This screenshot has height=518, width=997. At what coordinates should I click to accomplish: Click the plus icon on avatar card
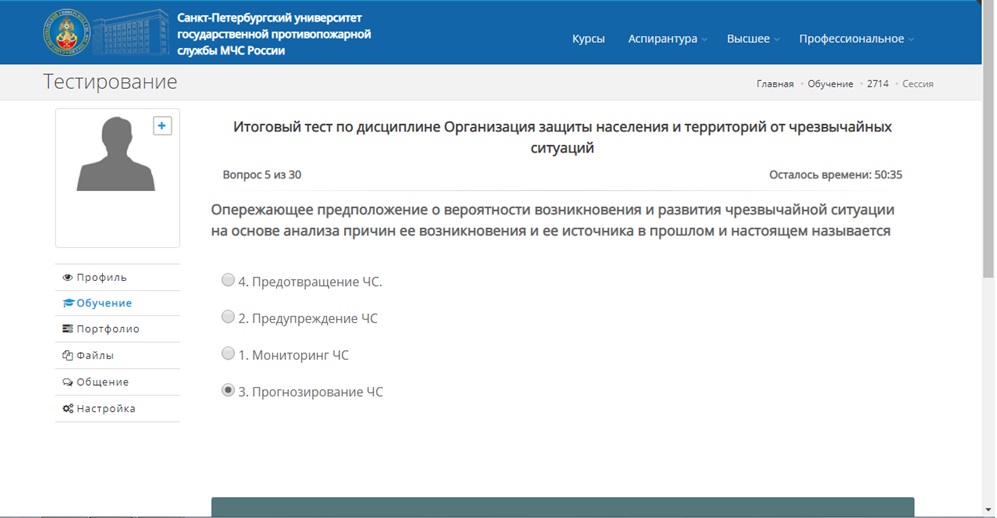click(162, 125)
